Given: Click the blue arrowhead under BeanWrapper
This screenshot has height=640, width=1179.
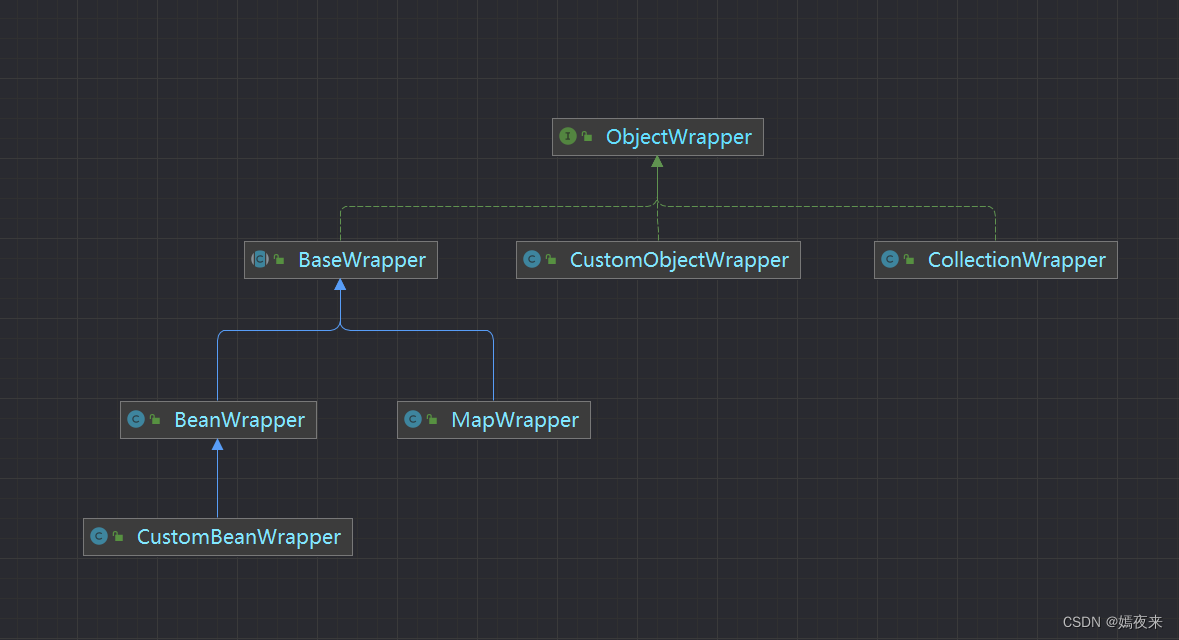Looking at the screenshot, I should click(217, 444).
